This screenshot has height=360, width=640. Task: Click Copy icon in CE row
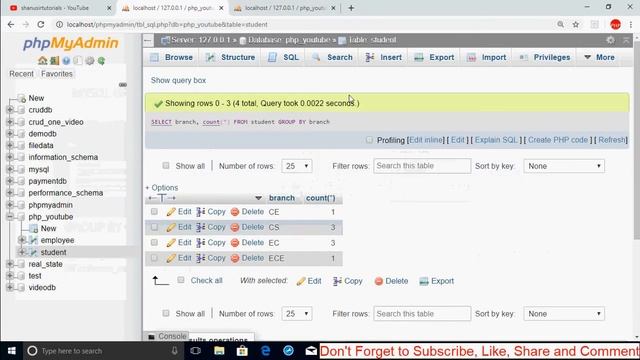pos(201,212)
